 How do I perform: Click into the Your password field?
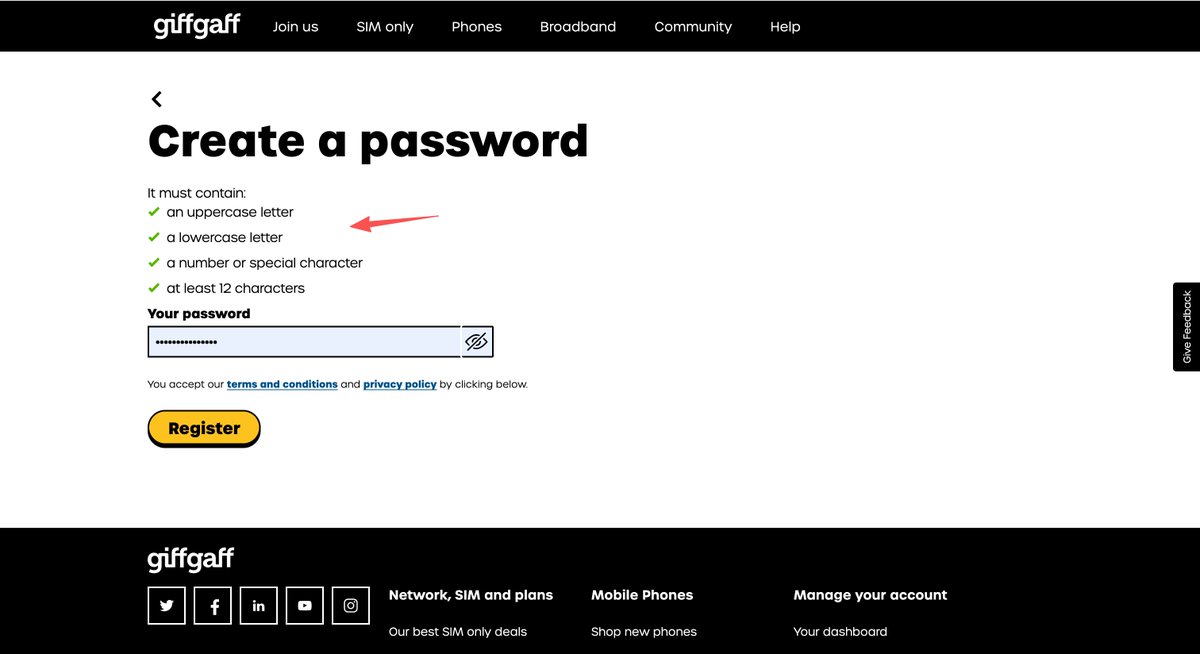pyautogui.click(x=304, y=342)
